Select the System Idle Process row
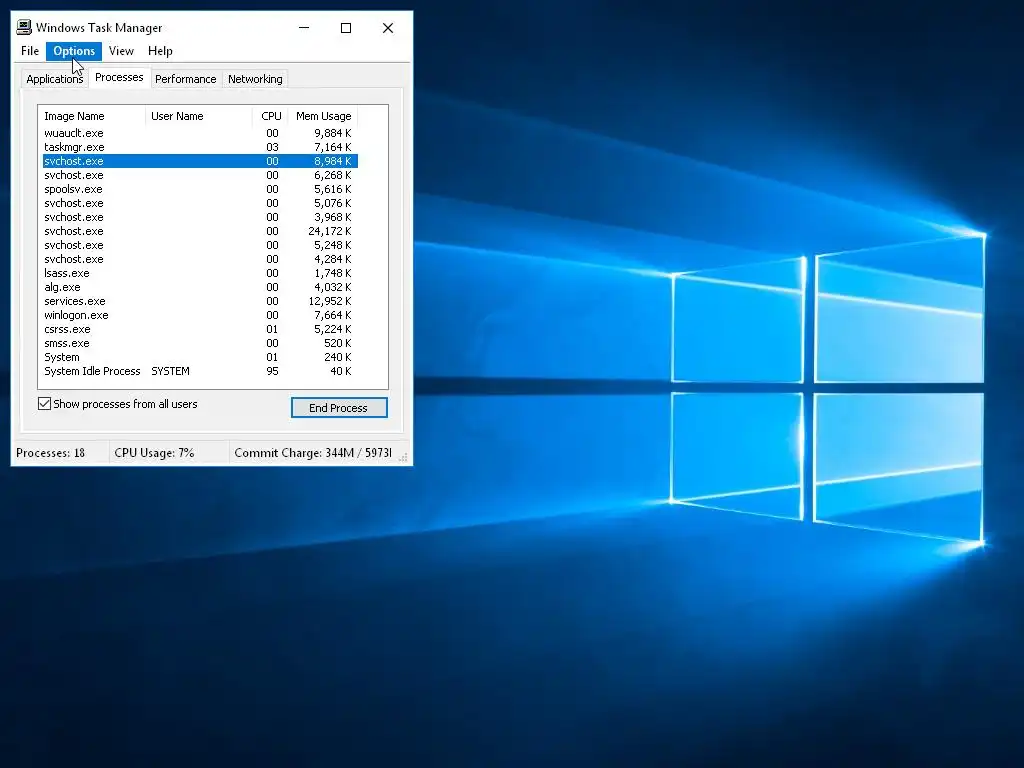Image resolution: width=1024 pixels, height=768 pixels. point(198,371)
